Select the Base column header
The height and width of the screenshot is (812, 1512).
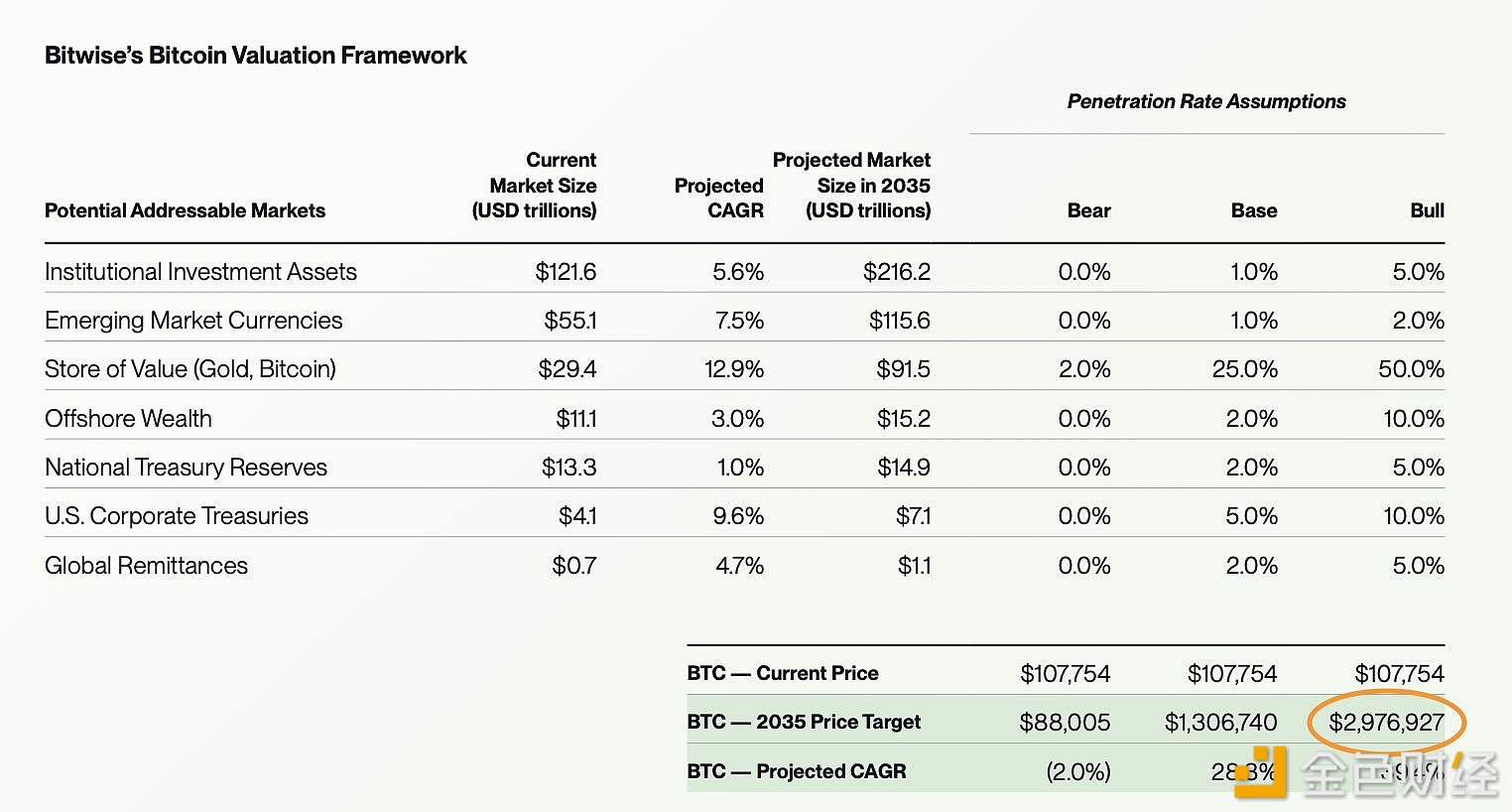click(1253, 210)
